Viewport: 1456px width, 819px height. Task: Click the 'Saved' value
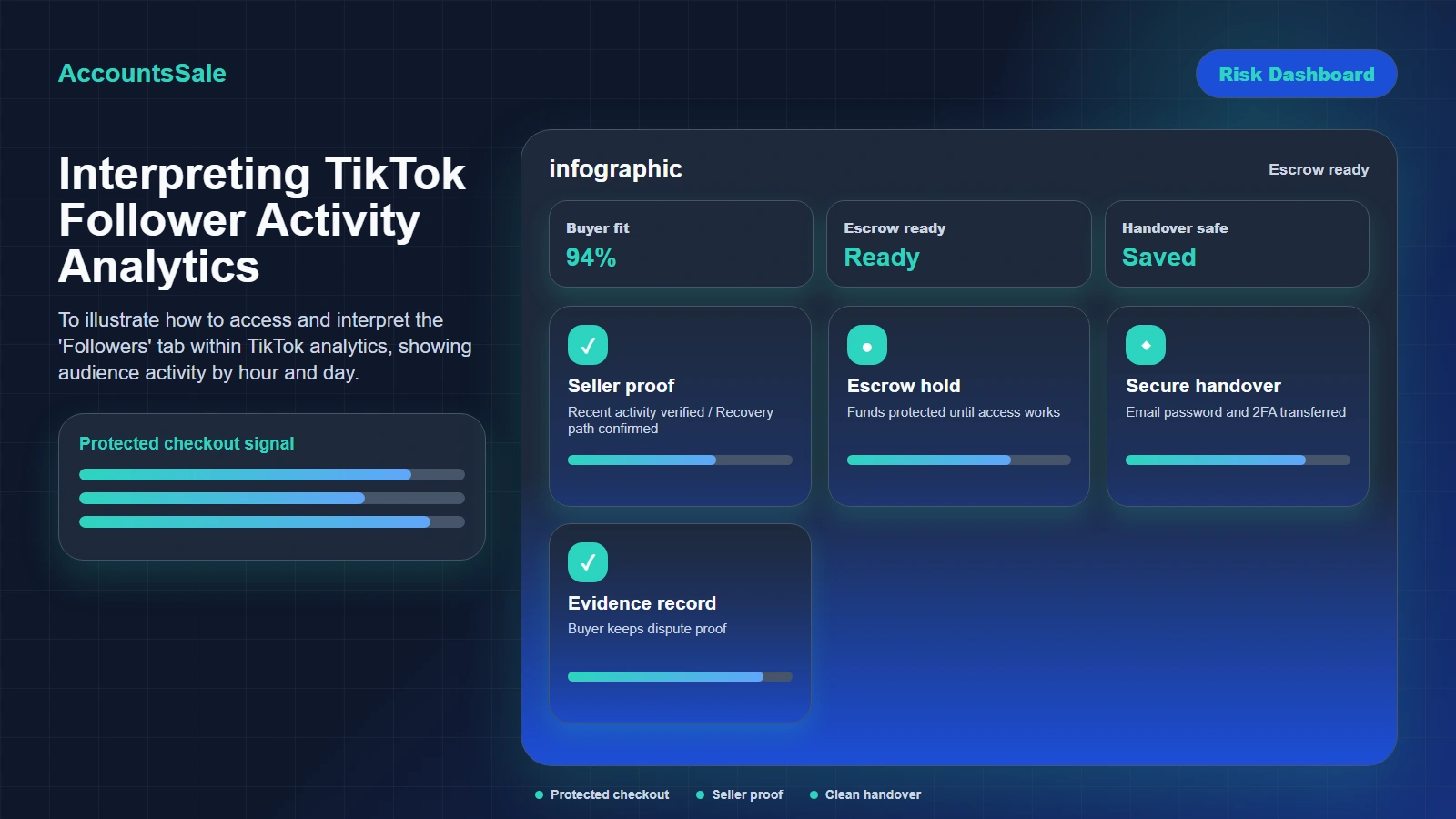1158,258
